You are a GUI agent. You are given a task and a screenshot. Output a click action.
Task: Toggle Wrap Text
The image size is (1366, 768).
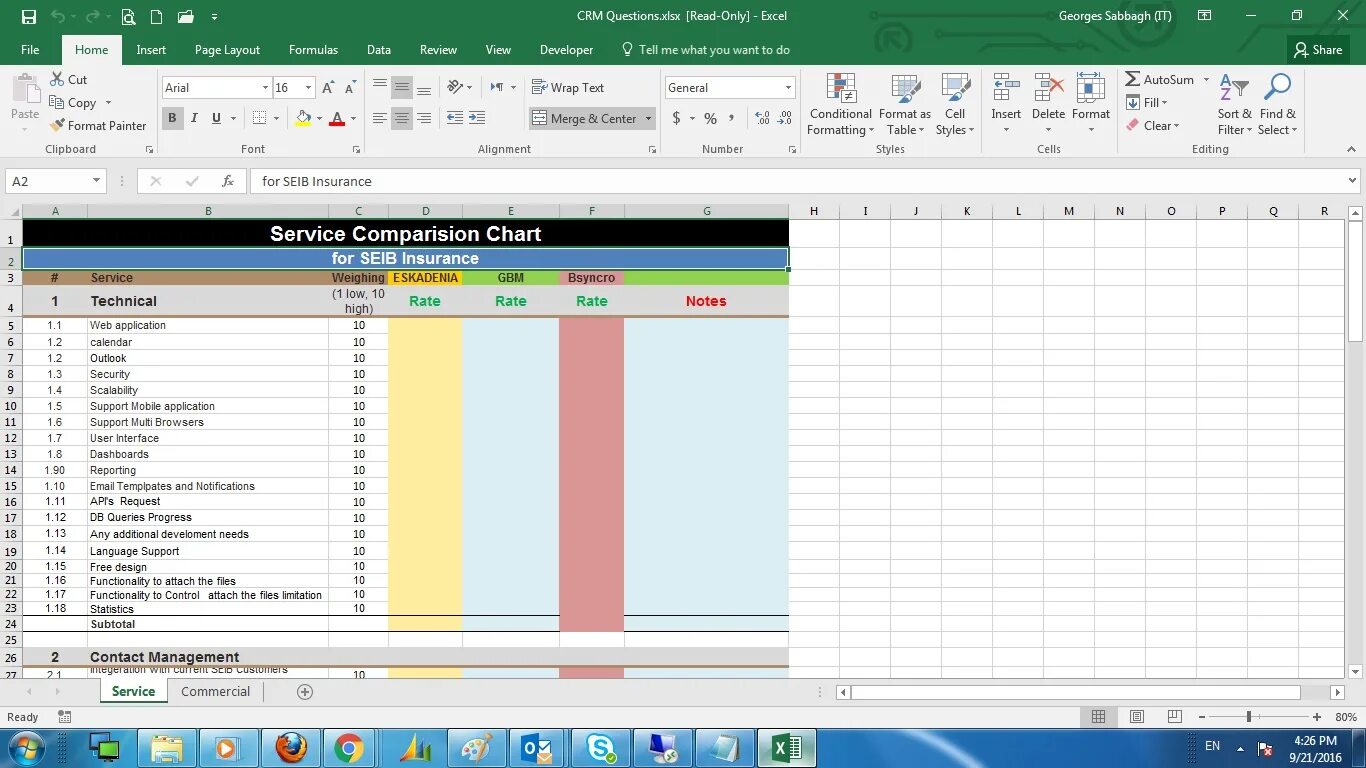click(x=568, y=88)
